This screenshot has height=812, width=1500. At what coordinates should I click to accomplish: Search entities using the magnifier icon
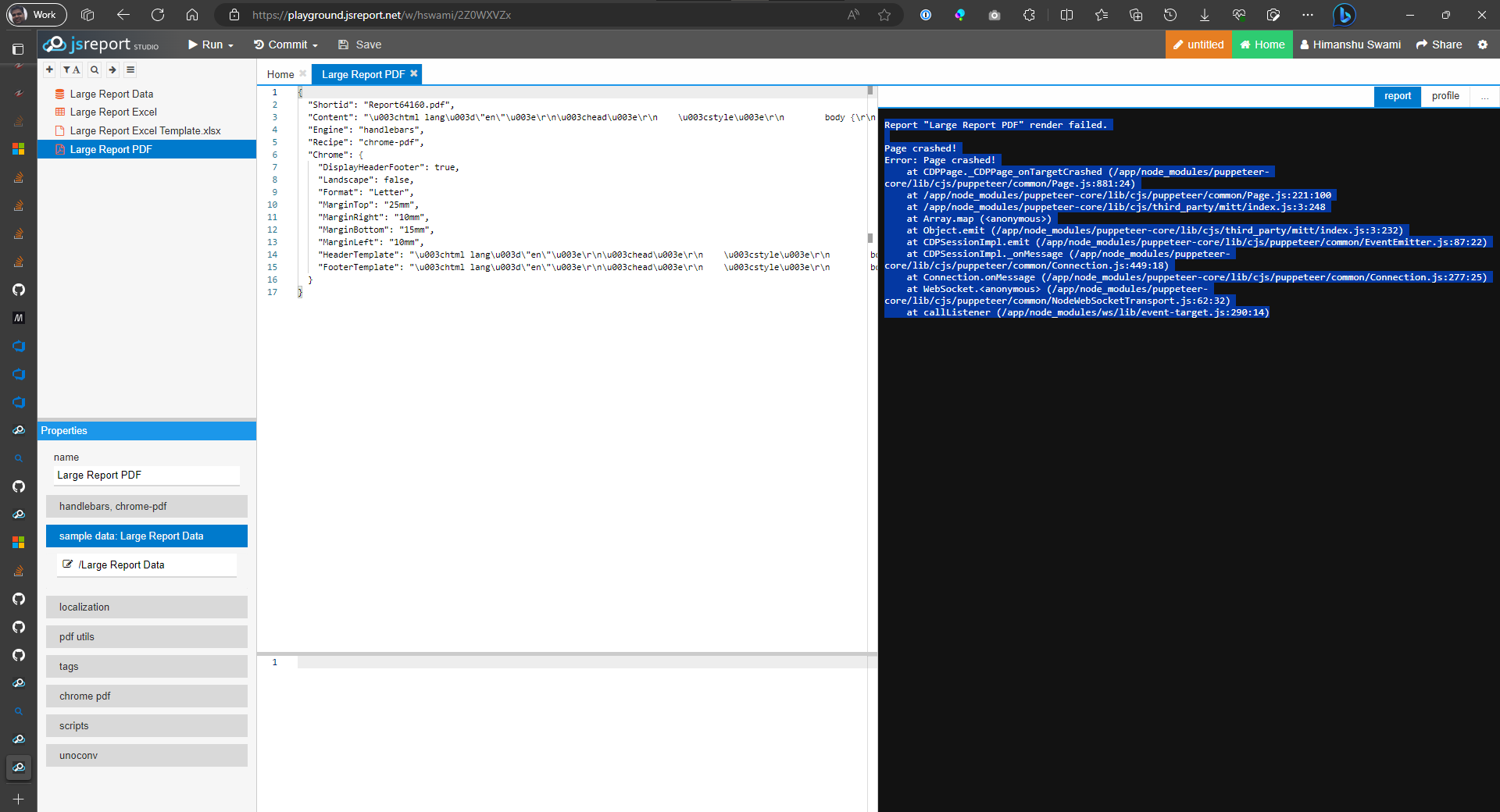pyautogui.click(x=94, y=69)
